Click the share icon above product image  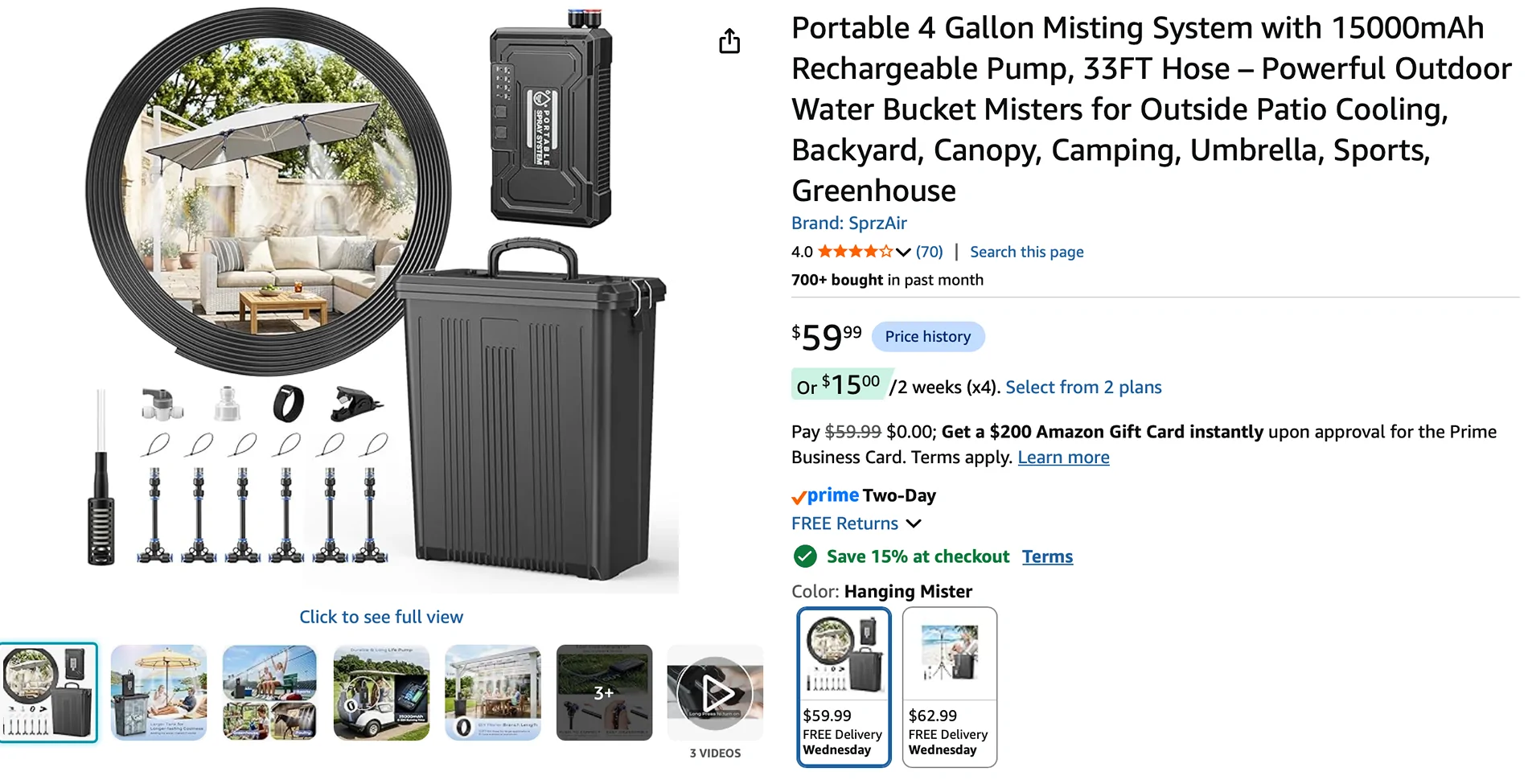[729, 41]
